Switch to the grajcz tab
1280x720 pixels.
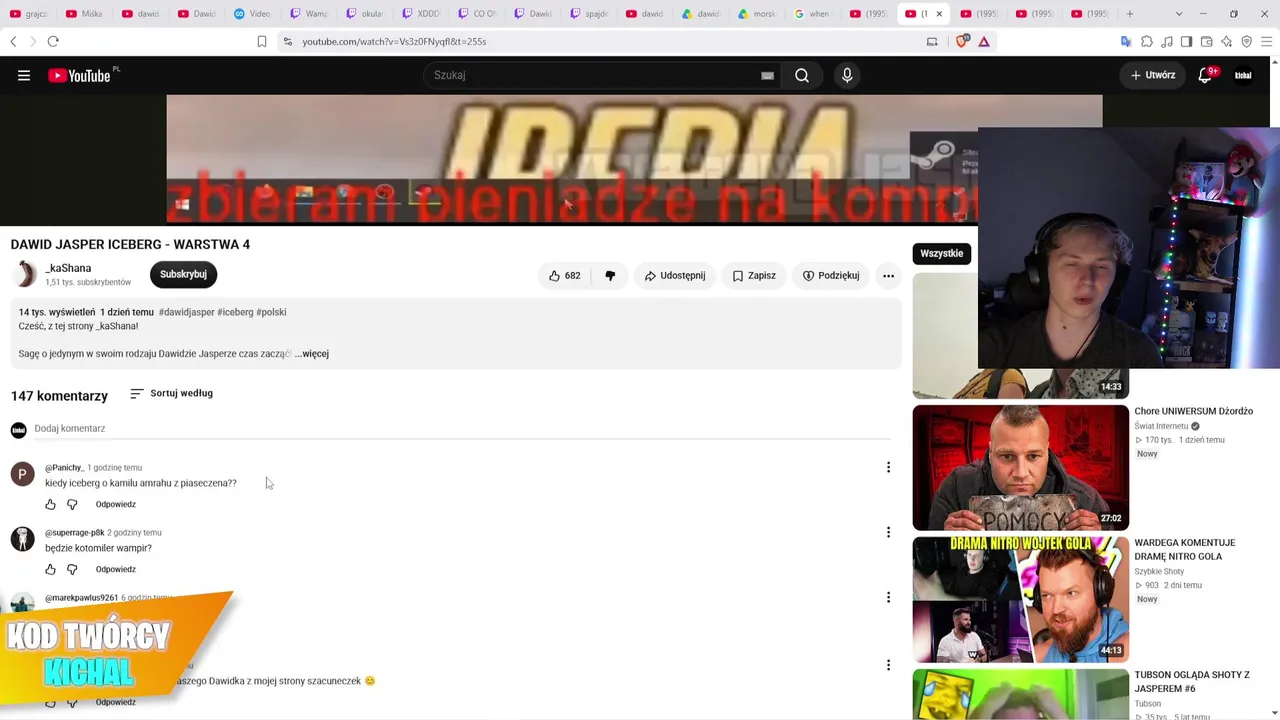(30, 14)
